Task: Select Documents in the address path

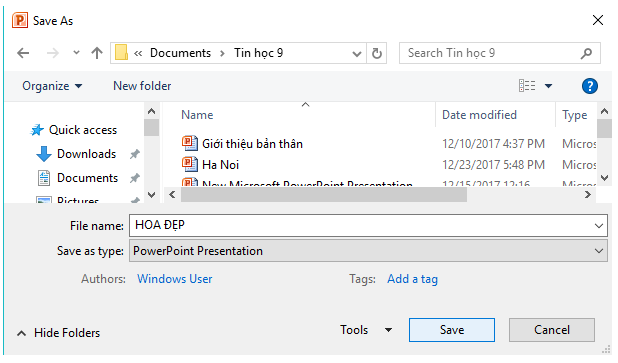Action: coord(181,53)
